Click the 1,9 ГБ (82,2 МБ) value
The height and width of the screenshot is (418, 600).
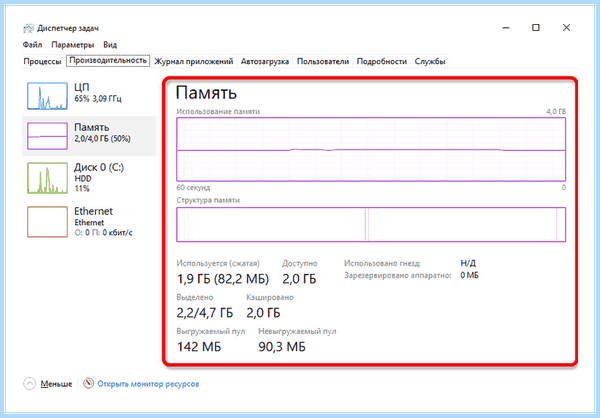coord(223,279)
